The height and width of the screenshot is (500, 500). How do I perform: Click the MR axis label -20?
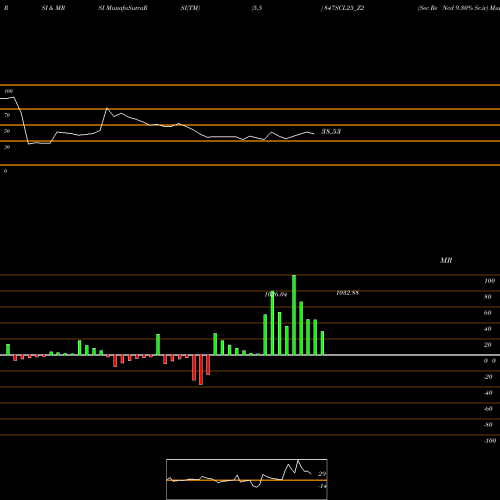pyautogui.click(x=488, y=377)
